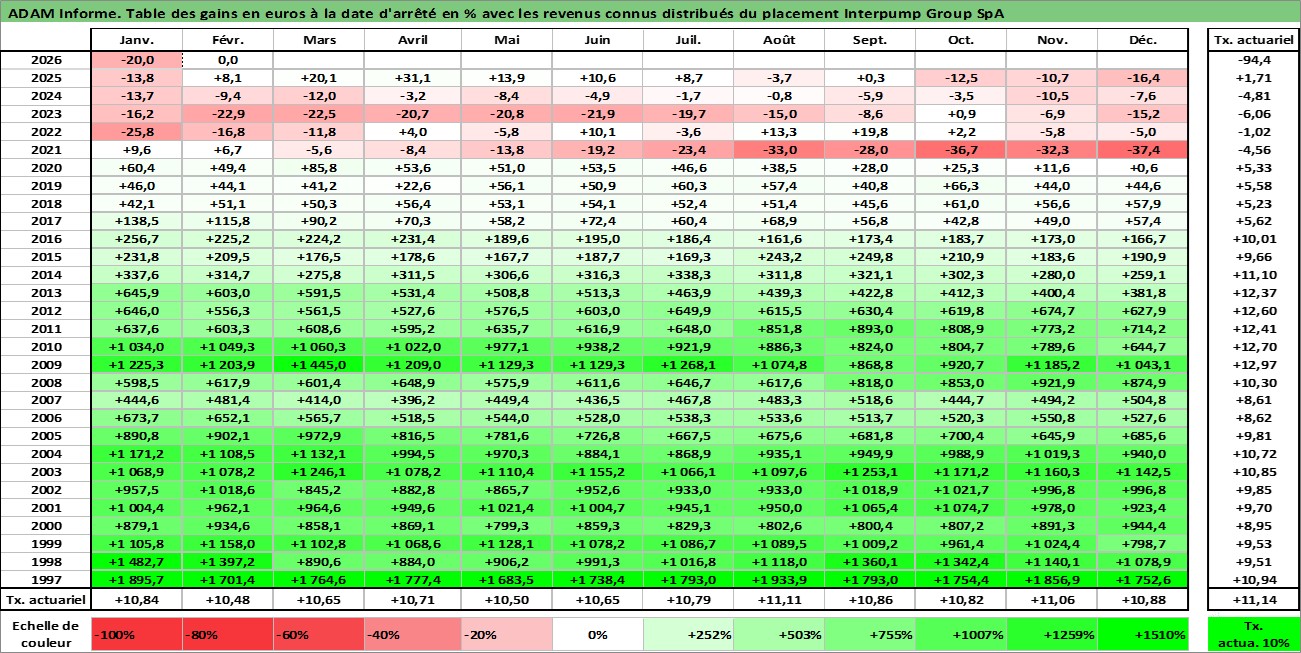Screen dimensions: 1301x653
Task: Select the +31,1 cell in the 2025 row
Action: (x=412, y=77)
